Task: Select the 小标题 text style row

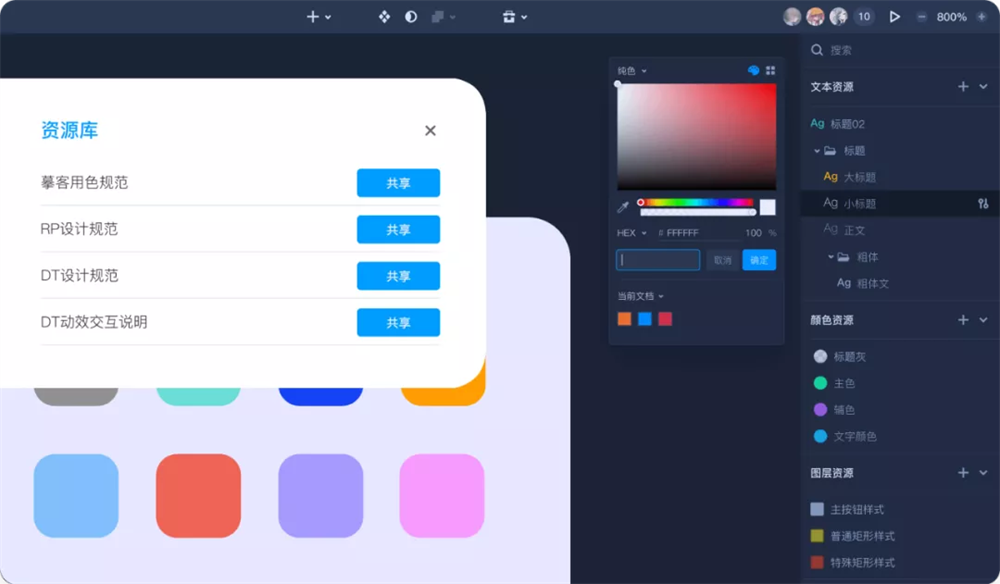Action: [x=900, y=203]
